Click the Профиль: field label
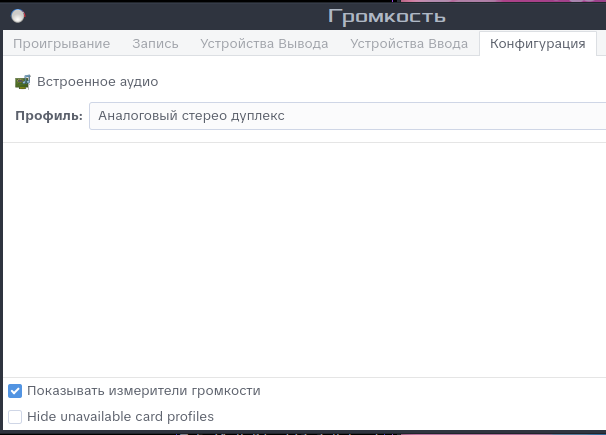 [x=48, y=116]
